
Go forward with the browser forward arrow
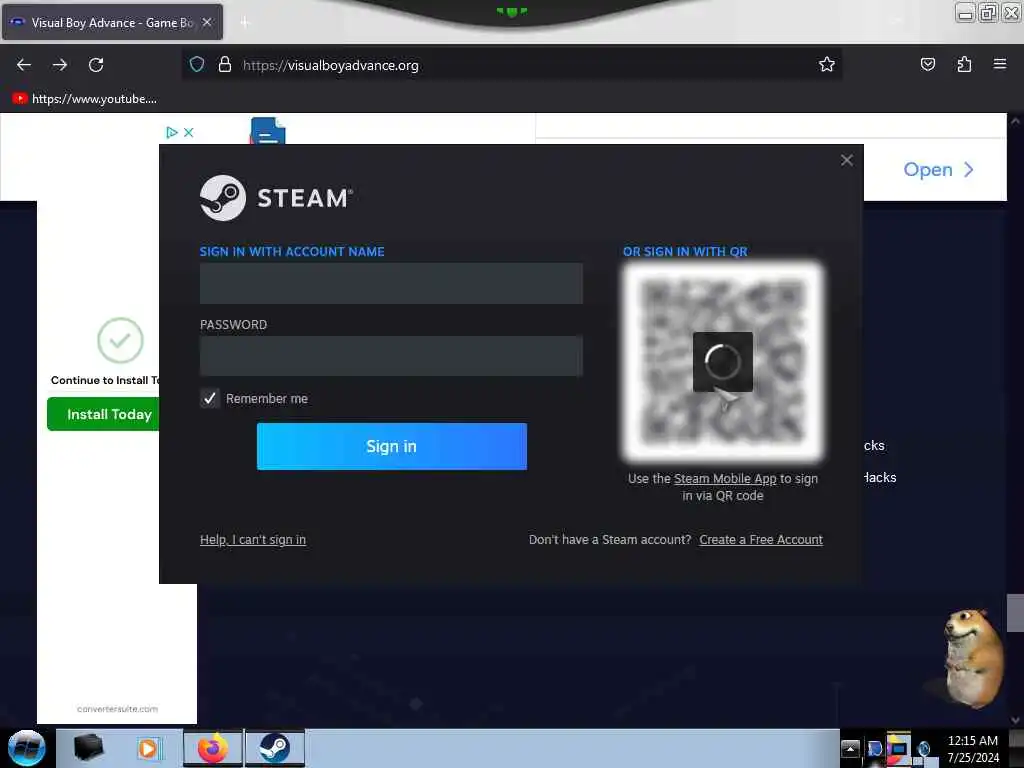(60, 65)
